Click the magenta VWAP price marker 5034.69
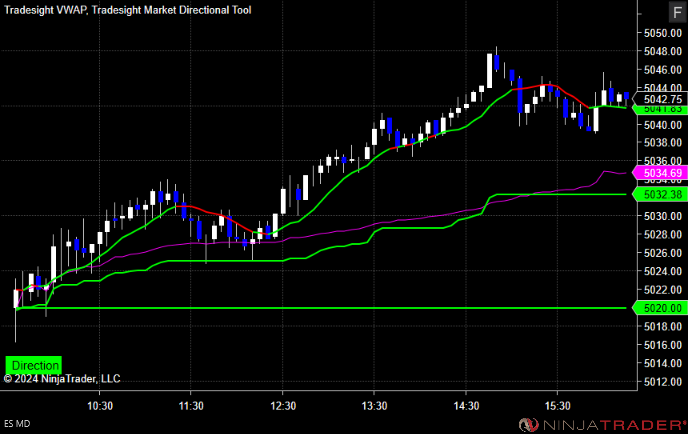The image size is (688, 434). (x=660, y=173)
